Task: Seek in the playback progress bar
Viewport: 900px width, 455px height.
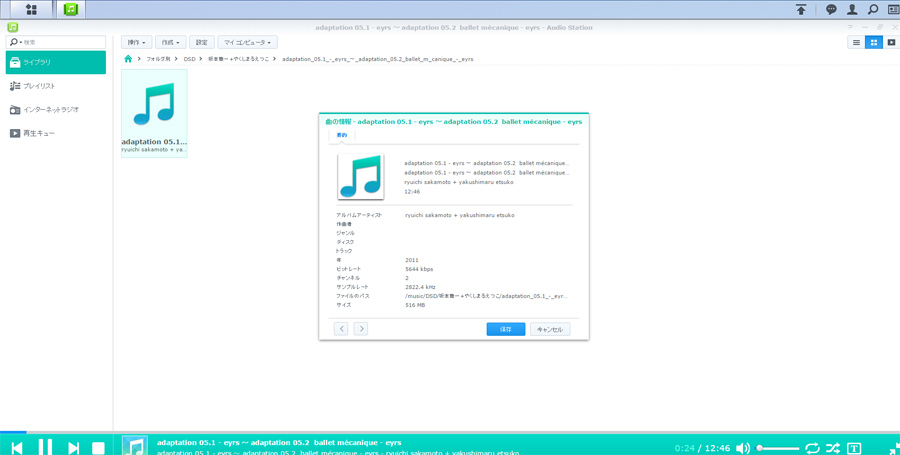Action: (x=450, y=432)
